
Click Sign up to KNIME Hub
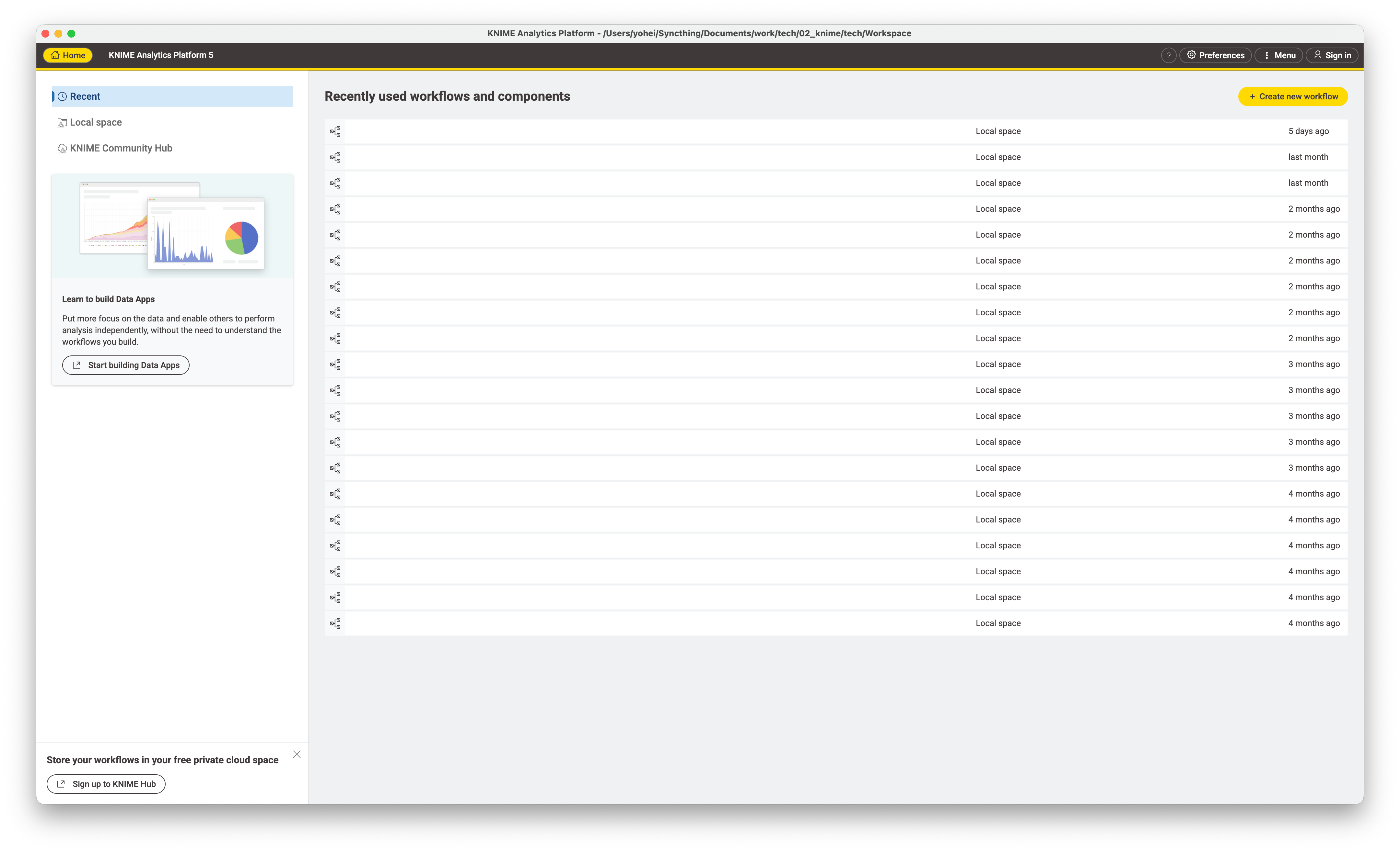pyautogui.click(x=106, y=784)
